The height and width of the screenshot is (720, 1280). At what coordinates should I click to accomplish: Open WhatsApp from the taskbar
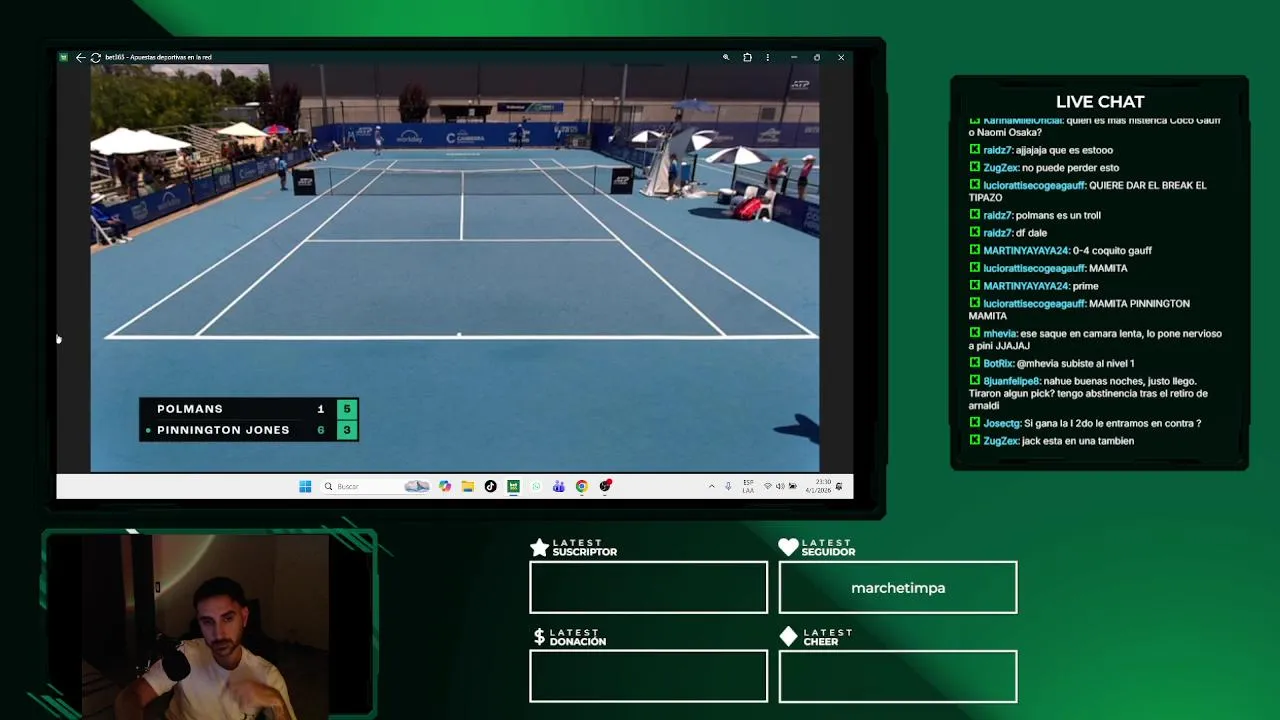(536, 486)
